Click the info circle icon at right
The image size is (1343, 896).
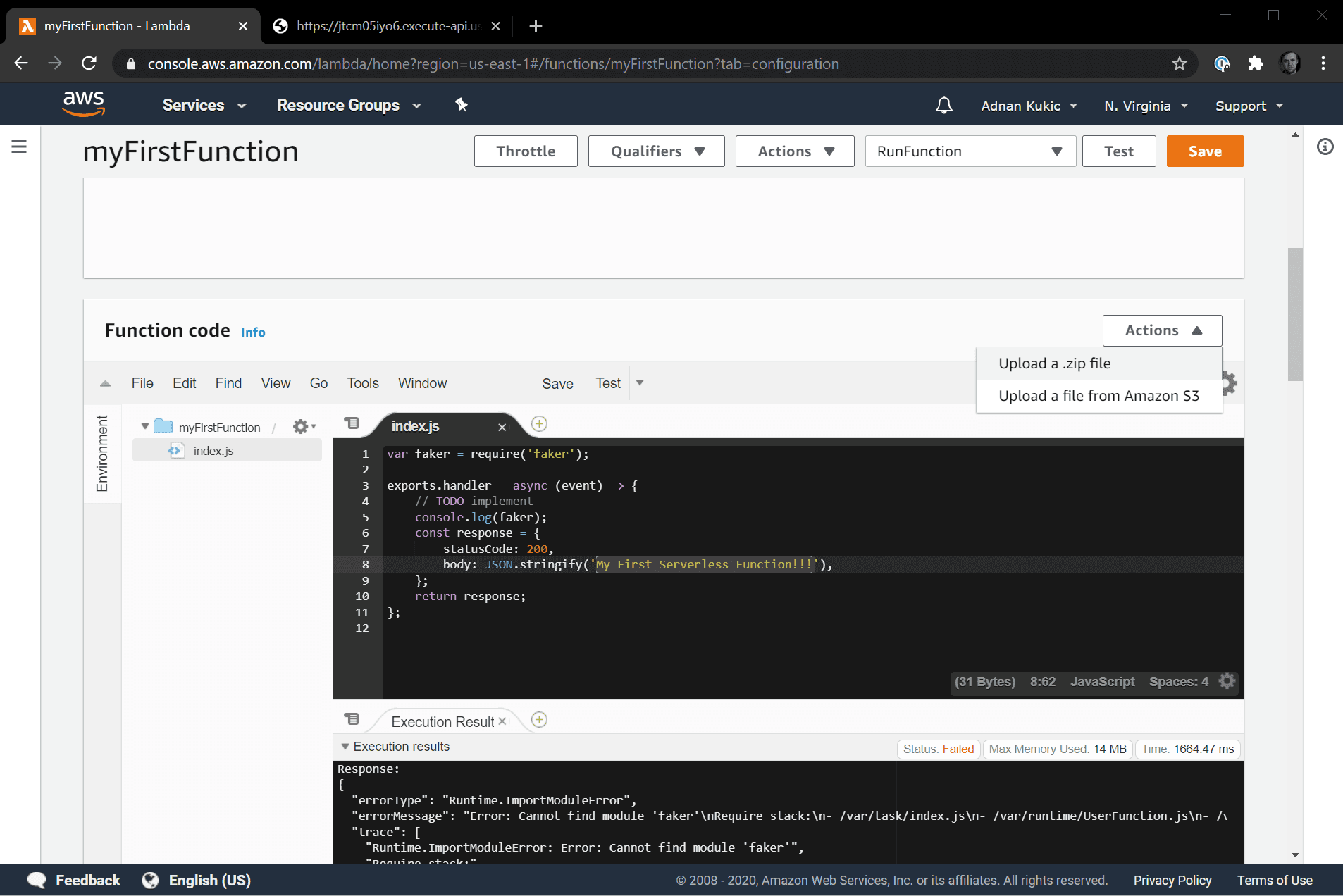click(1325, 147)
